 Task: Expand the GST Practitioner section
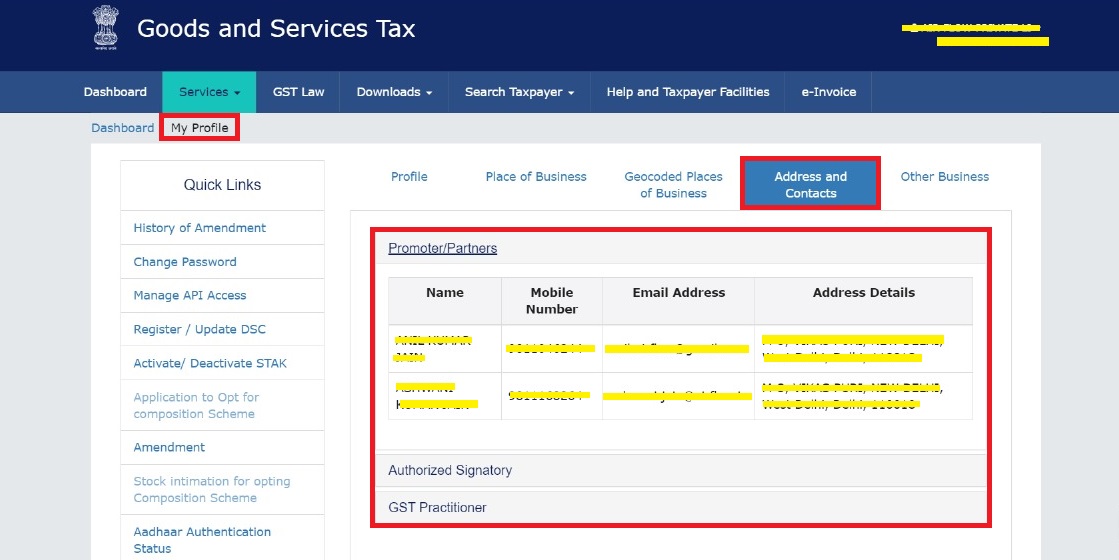click(437, 507)
